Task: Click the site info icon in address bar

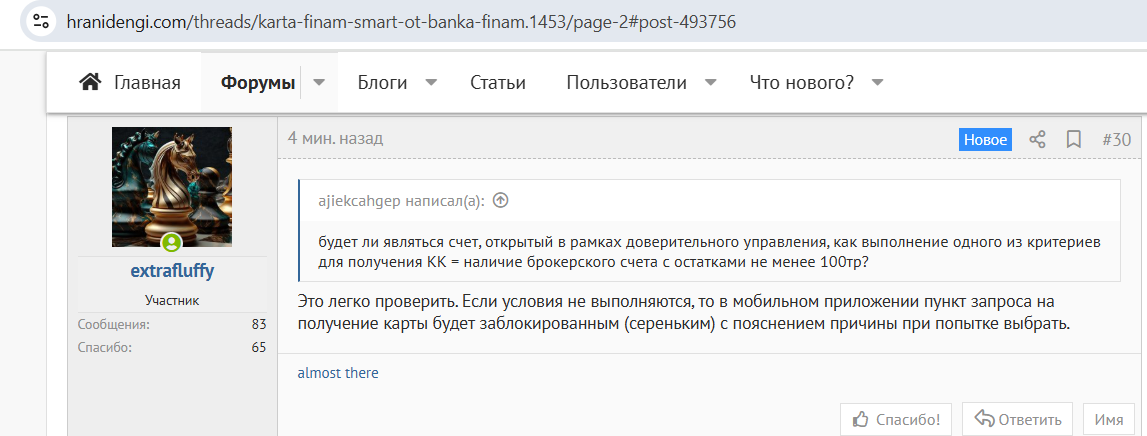Action: [x=41, y=21]
